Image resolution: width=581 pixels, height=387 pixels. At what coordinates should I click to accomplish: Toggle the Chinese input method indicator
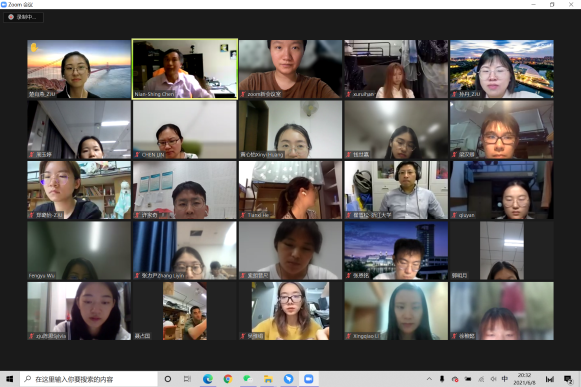[x=504, y=379]
